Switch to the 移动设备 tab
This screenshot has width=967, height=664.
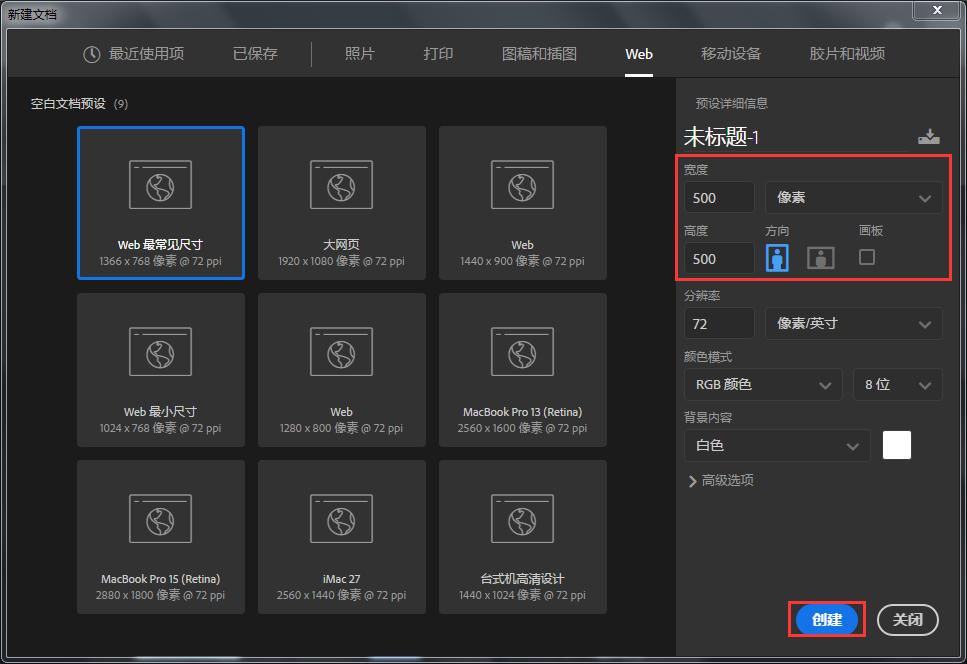point(731,54)
